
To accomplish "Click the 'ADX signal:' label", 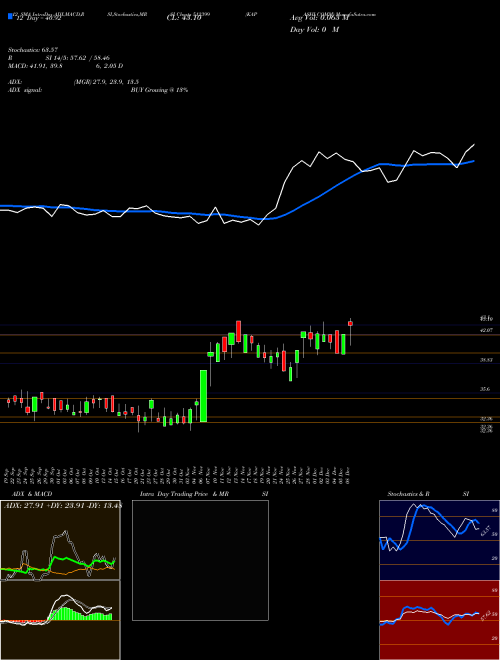I will click(x=24, y=90).
